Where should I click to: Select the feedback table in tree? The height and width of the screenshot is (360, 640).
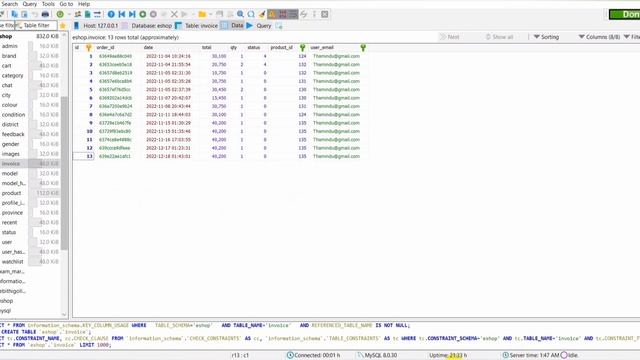click(x=13, y=134)
